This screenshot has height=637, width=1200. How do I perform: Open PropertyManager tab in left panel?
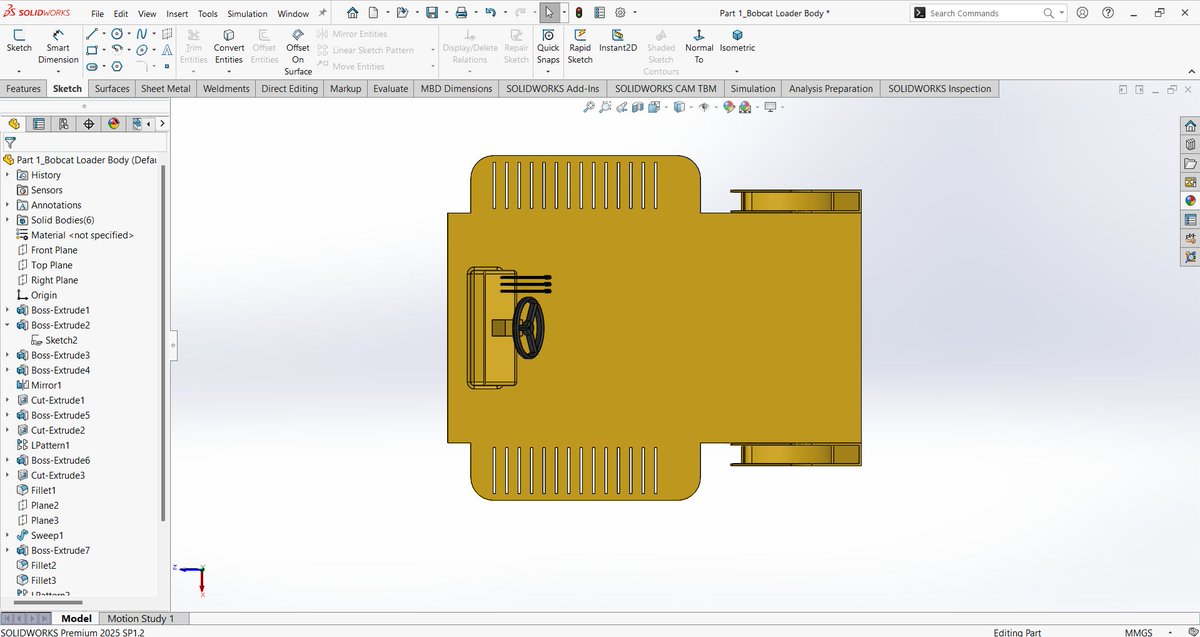(38, 124)
